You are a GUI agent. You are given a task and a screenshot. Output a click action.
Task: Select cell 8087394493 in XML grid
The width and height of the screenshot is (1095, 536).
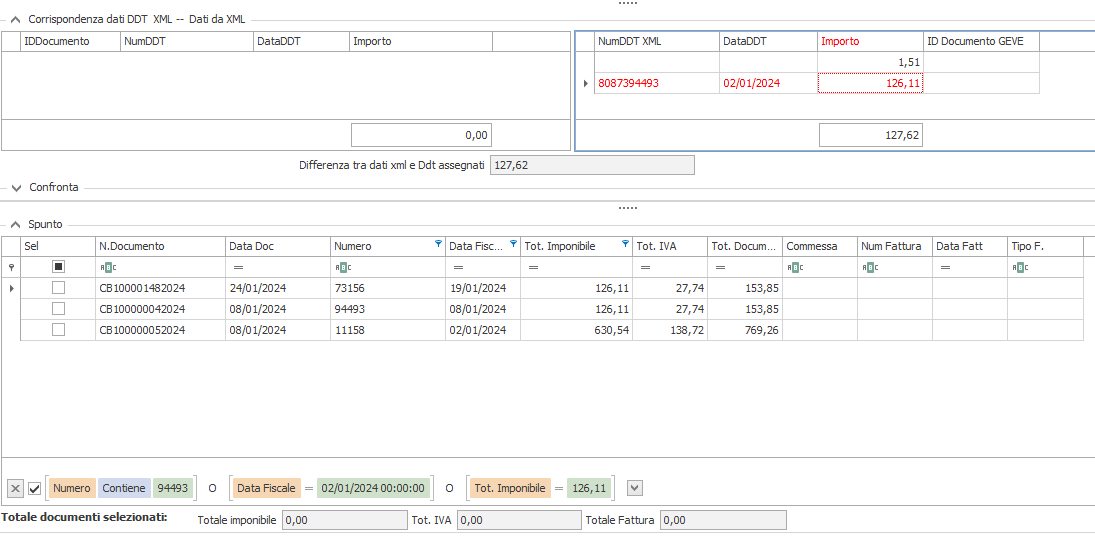656,83
